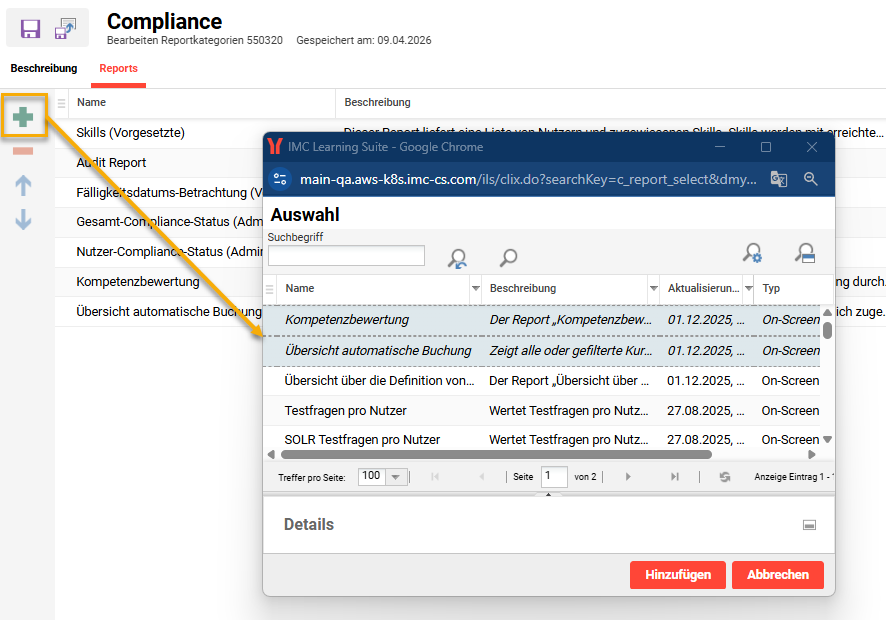Click Chrome's translate page icon

pyautogui.click(x=779, y=179)
